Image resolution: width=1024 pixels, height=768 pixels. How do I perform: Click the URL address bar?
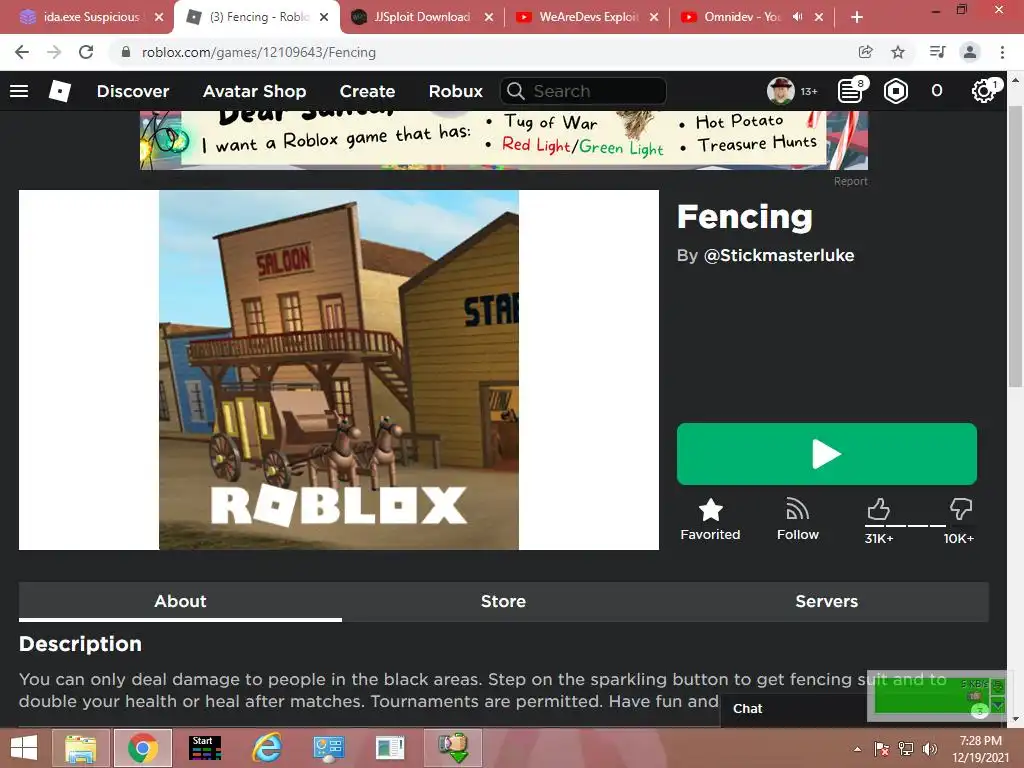pos(483,52)
